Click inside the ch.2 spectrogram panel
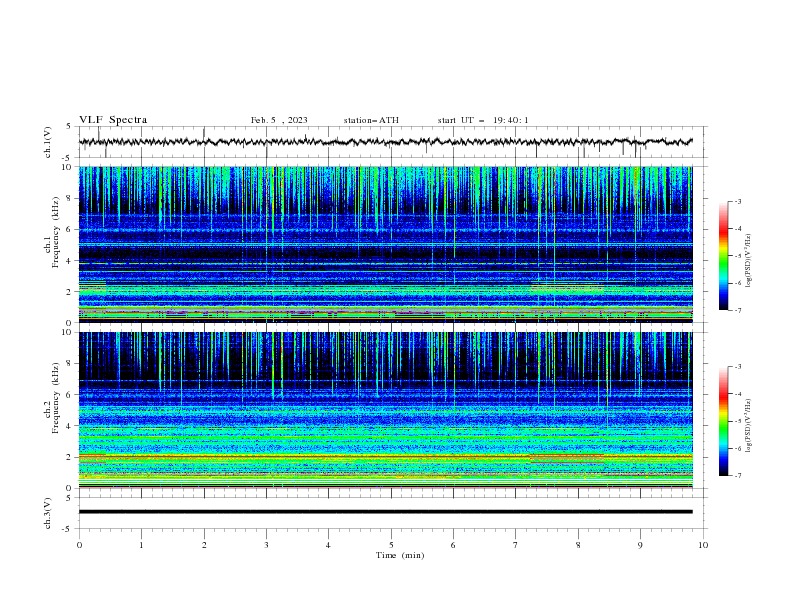Image resolution: width=792 pixels, height=612 pixels. pyautogui.click(x=385, y=410)
